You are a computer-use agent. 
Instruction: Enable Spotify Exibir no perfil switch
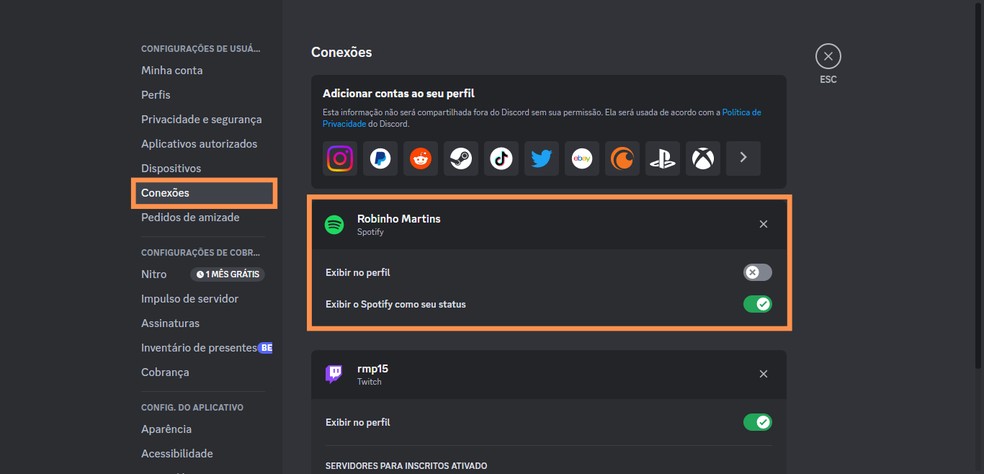[x=757, y=272]
